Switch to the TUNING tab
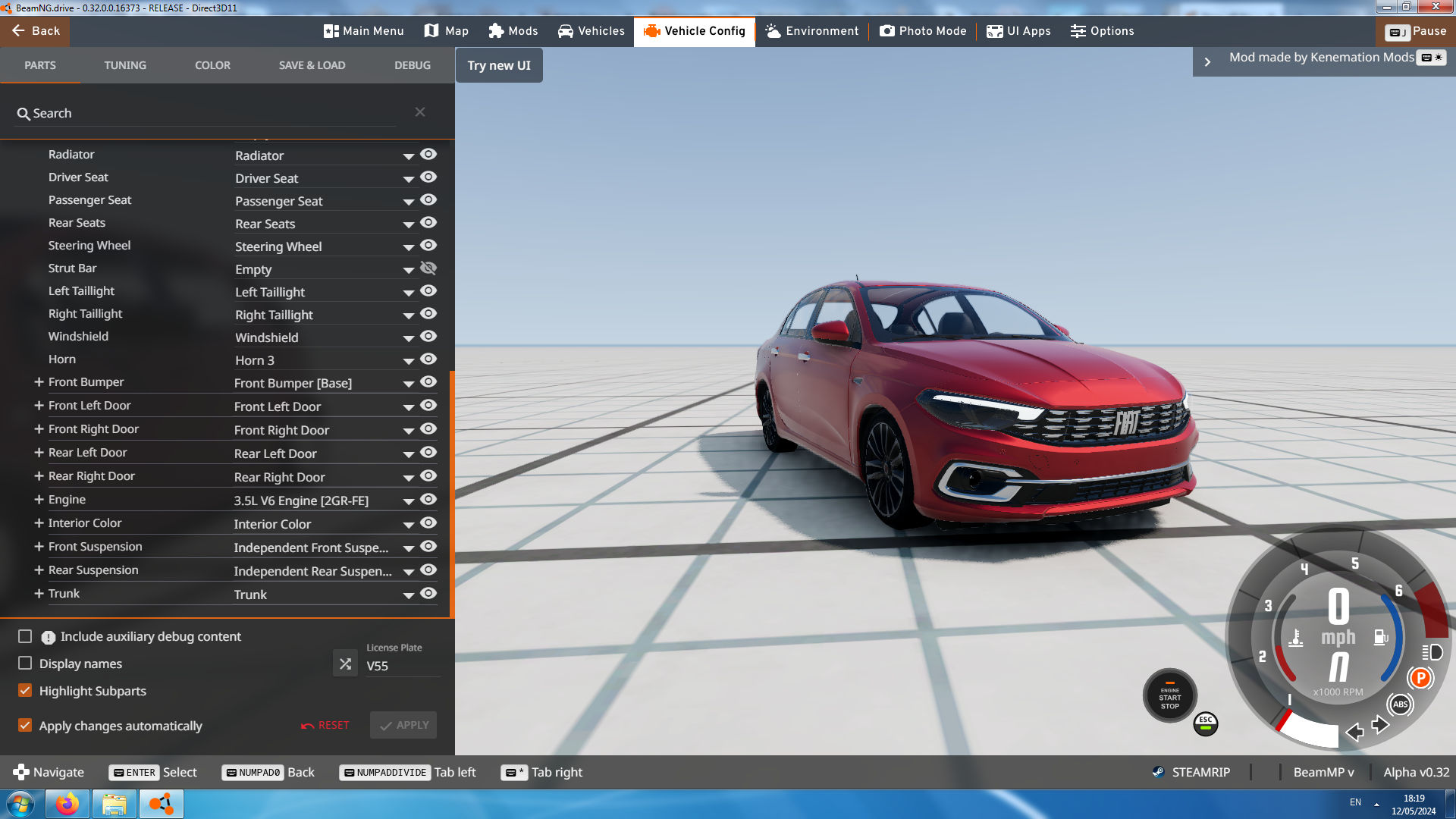This screenshot has width=1456, height=819. pos(125,65)
